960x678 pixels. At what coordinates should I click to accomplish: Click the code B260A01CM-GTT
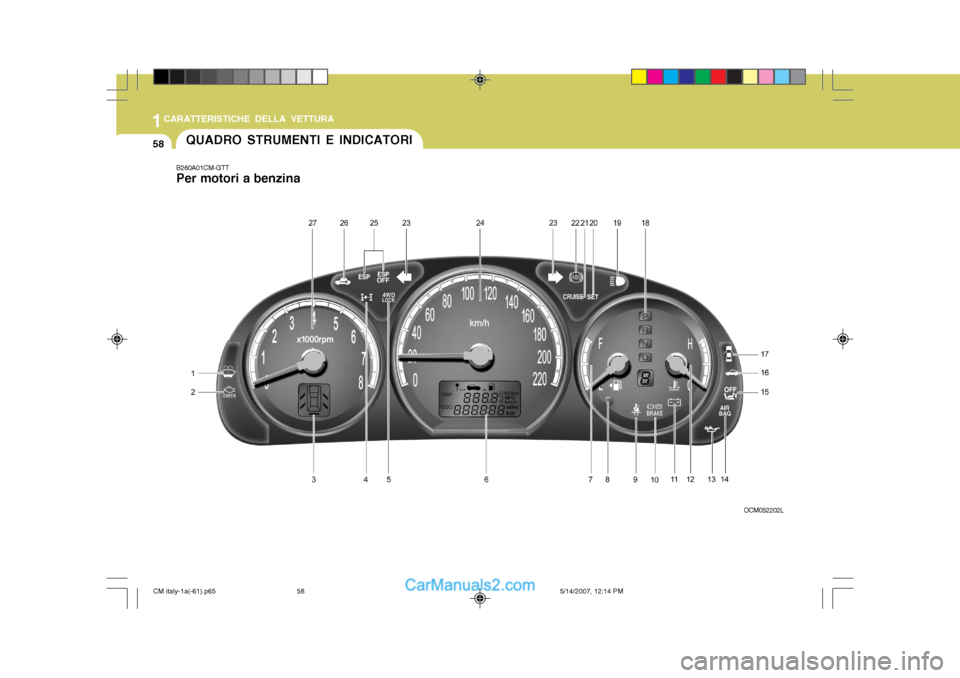pyautogui.click(x=203, y=167)
